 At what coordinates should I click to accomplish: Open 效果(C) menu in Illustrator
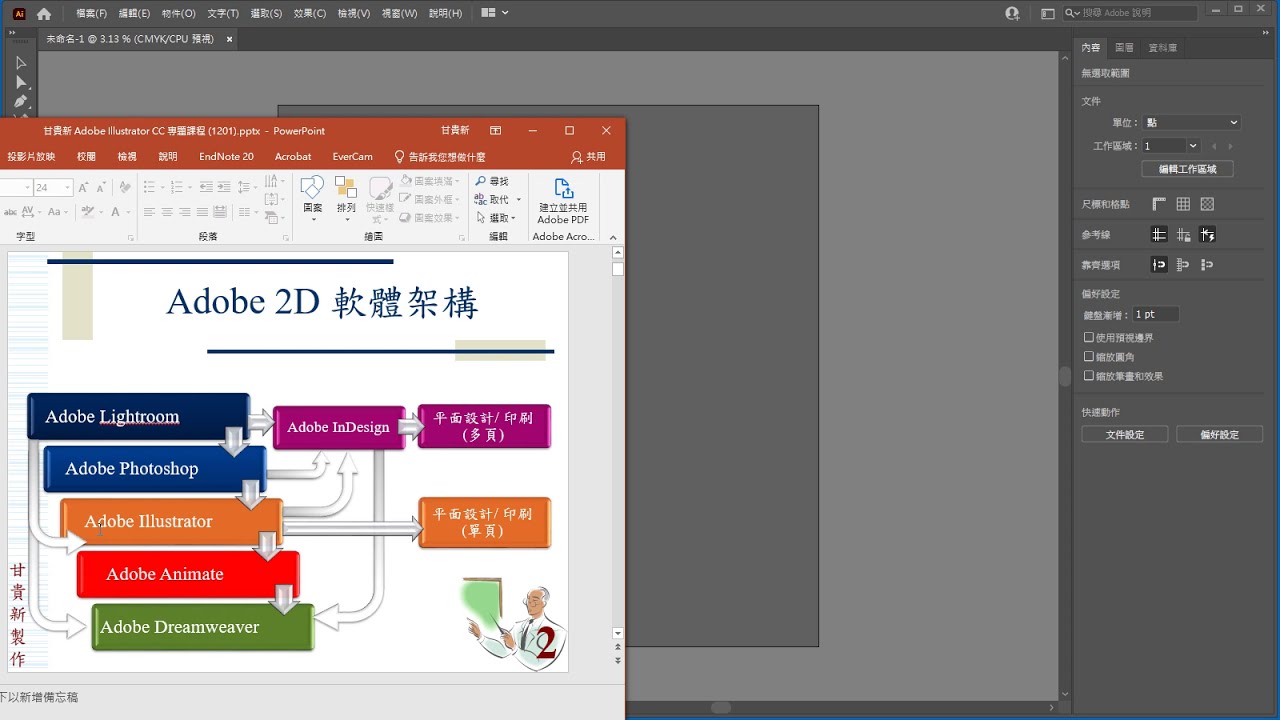coord(310,14)
